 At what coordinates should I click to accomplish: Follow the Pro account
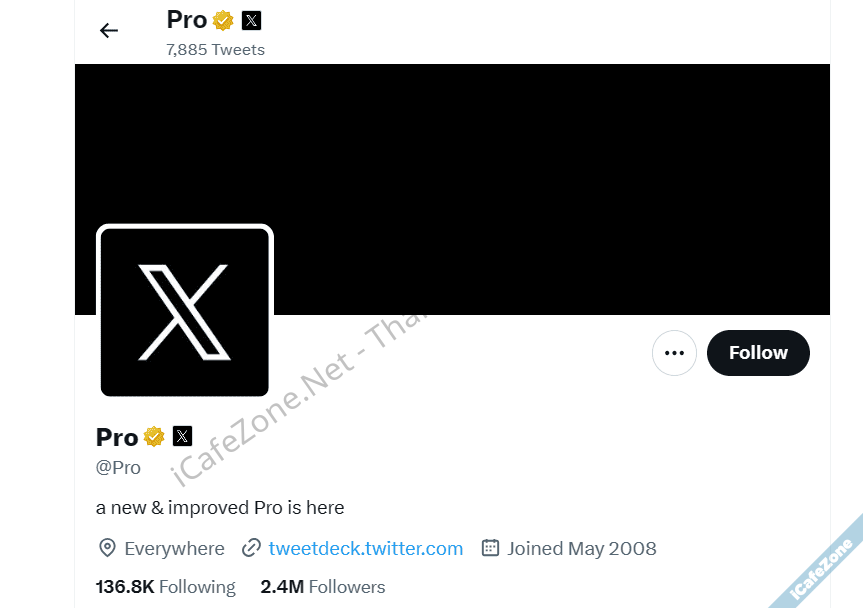point(758,353)
